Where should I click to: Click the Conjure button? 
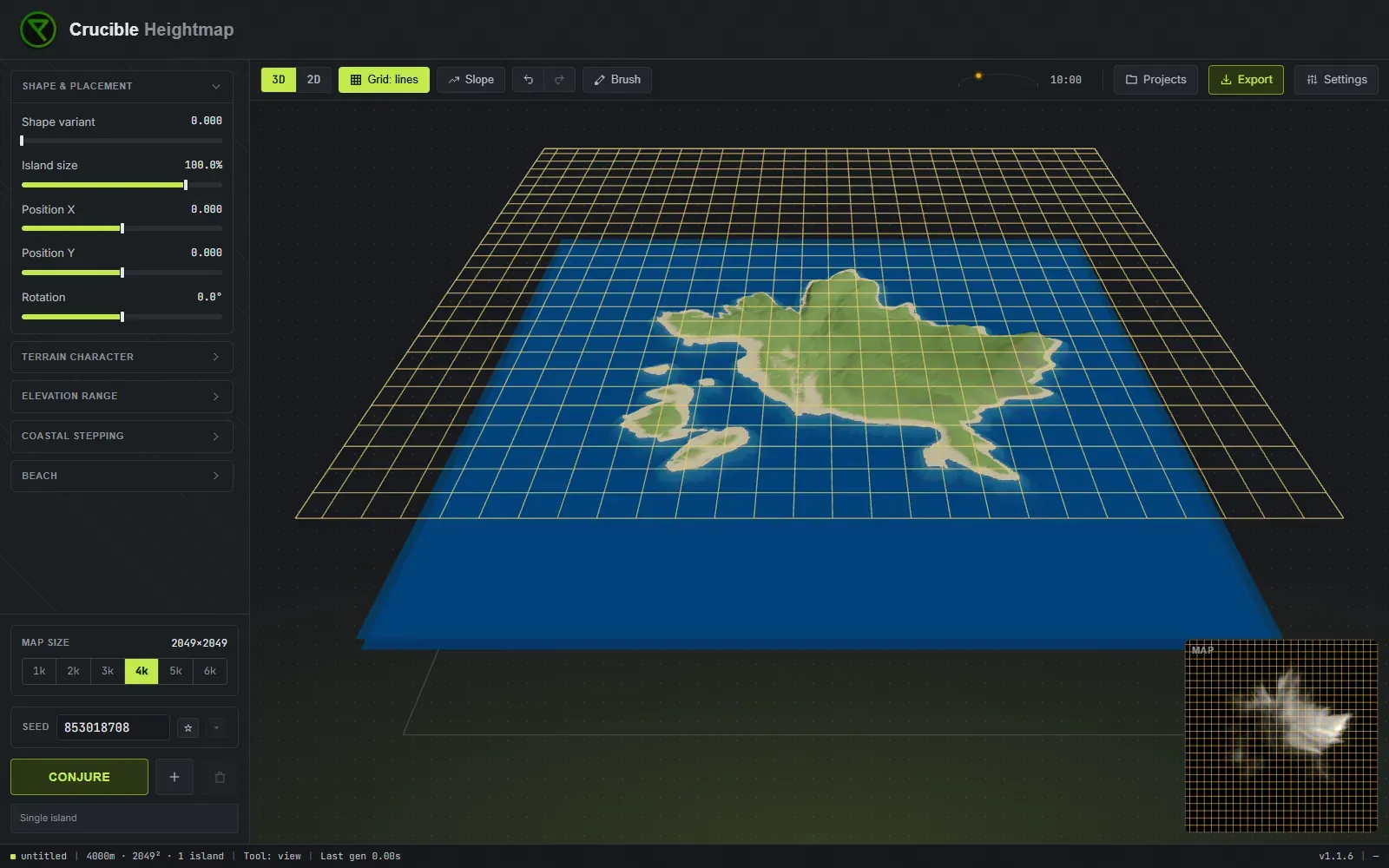(x=79, y=777)
